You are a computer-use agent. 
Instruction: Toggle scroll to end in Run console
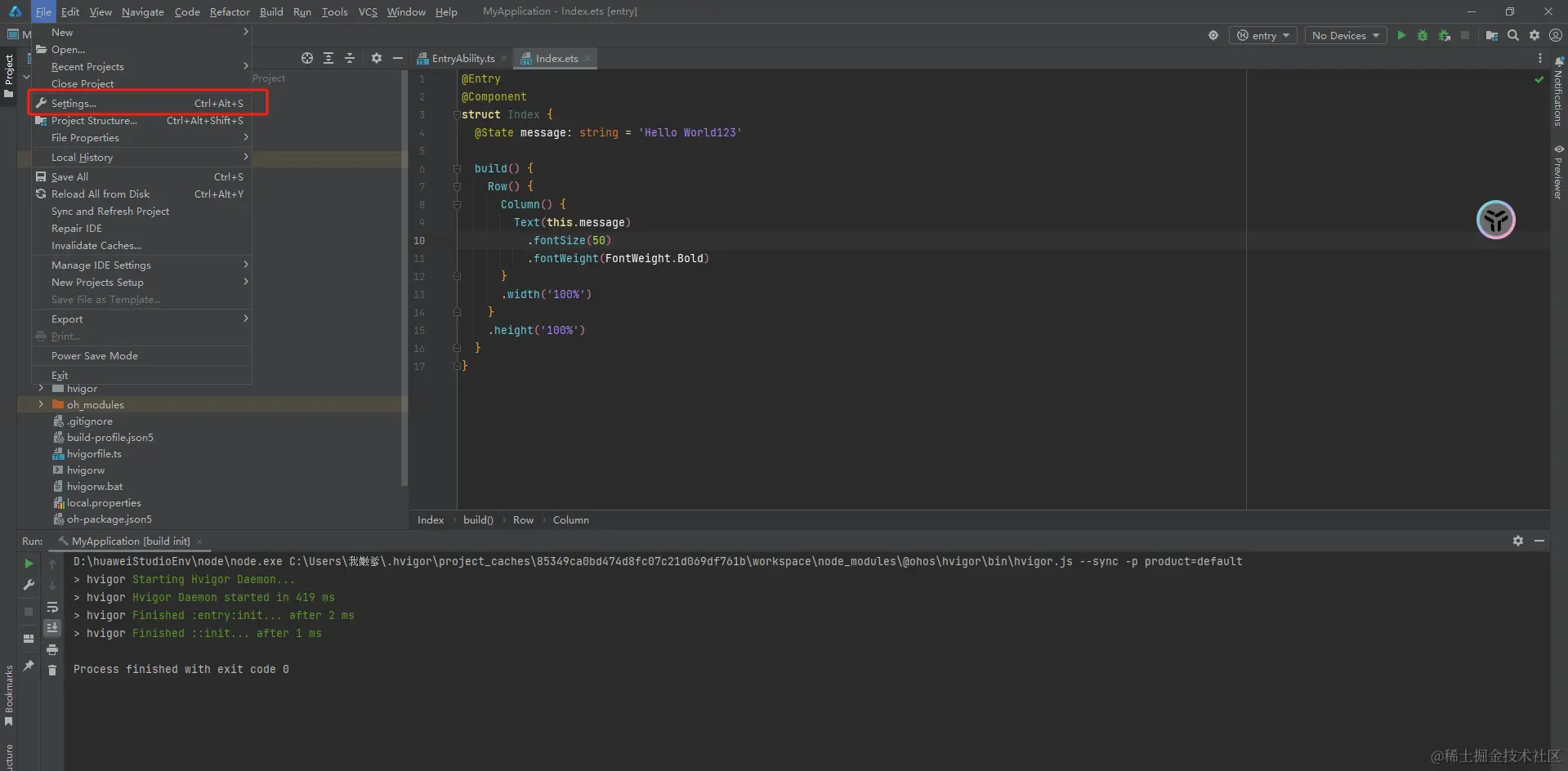click(x=52, y=627)
